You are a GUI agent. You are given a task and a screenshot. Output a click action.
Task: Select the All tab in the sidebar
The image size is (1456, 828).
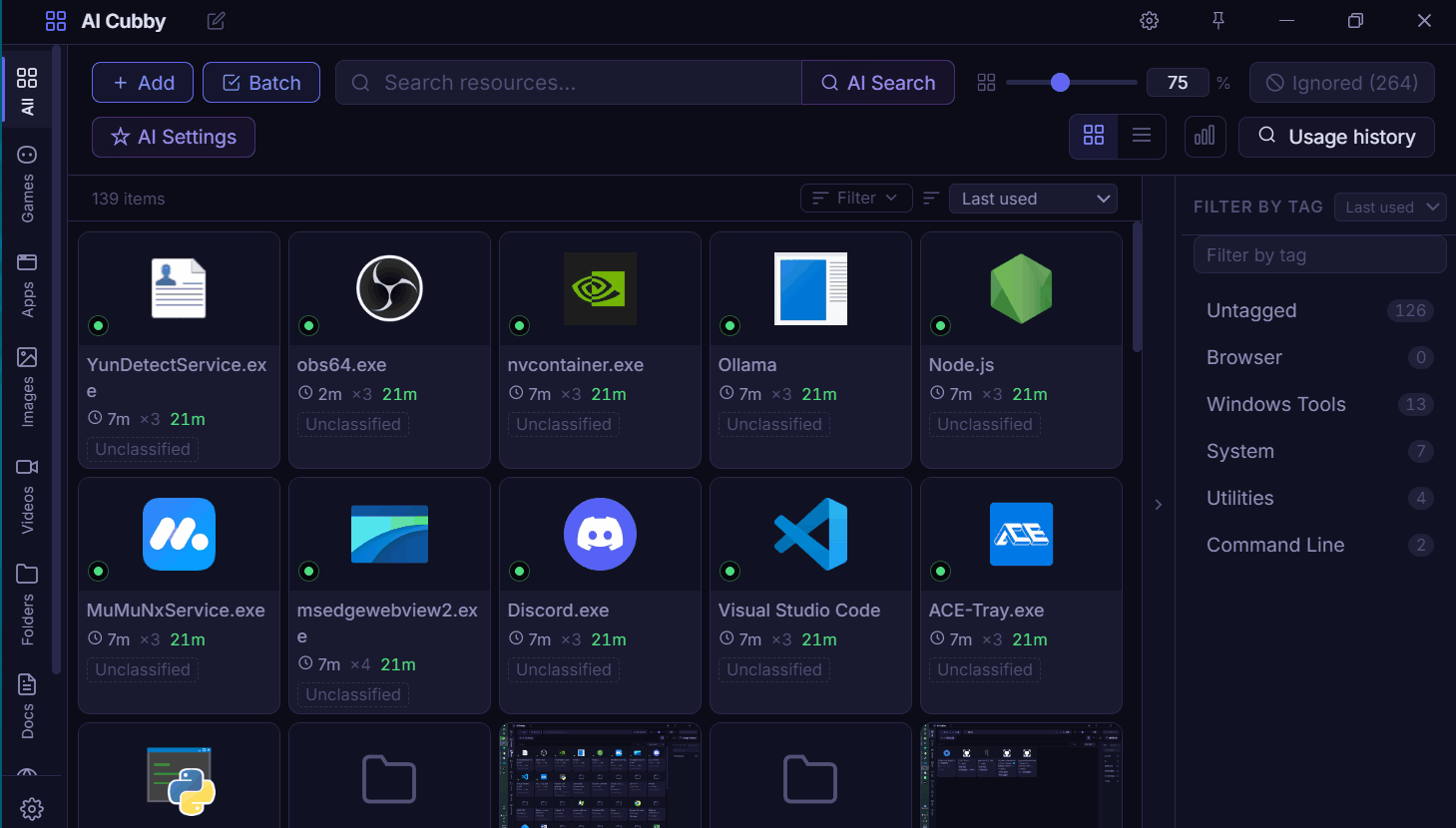(x=27, y=91)
